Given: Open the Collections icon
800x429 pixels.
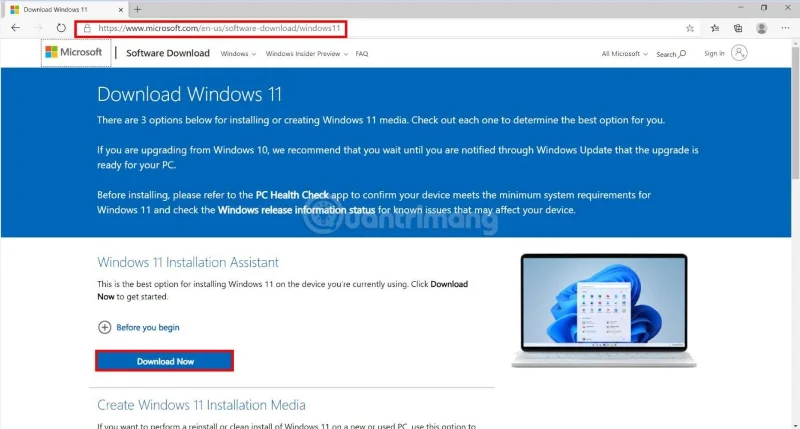Looking at the screenshot, I should pos(738,29).
